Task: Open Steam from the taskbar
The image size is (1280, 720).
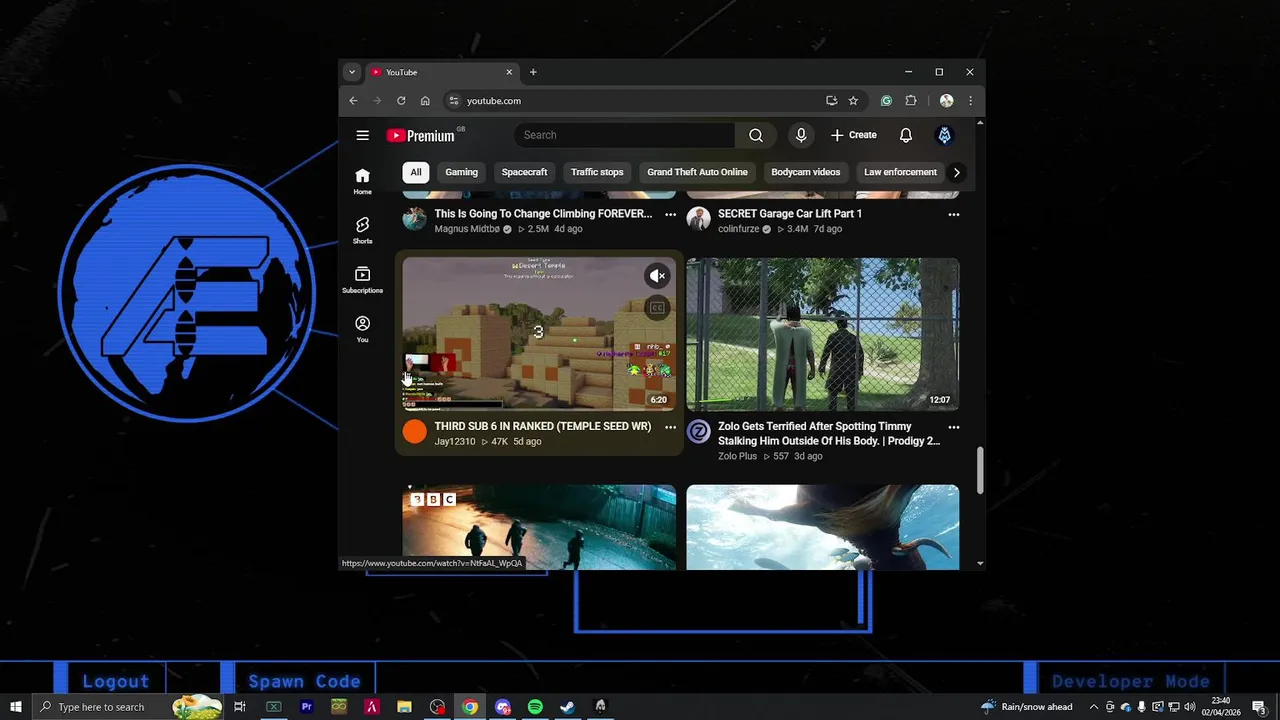Action: pos(567,707)
